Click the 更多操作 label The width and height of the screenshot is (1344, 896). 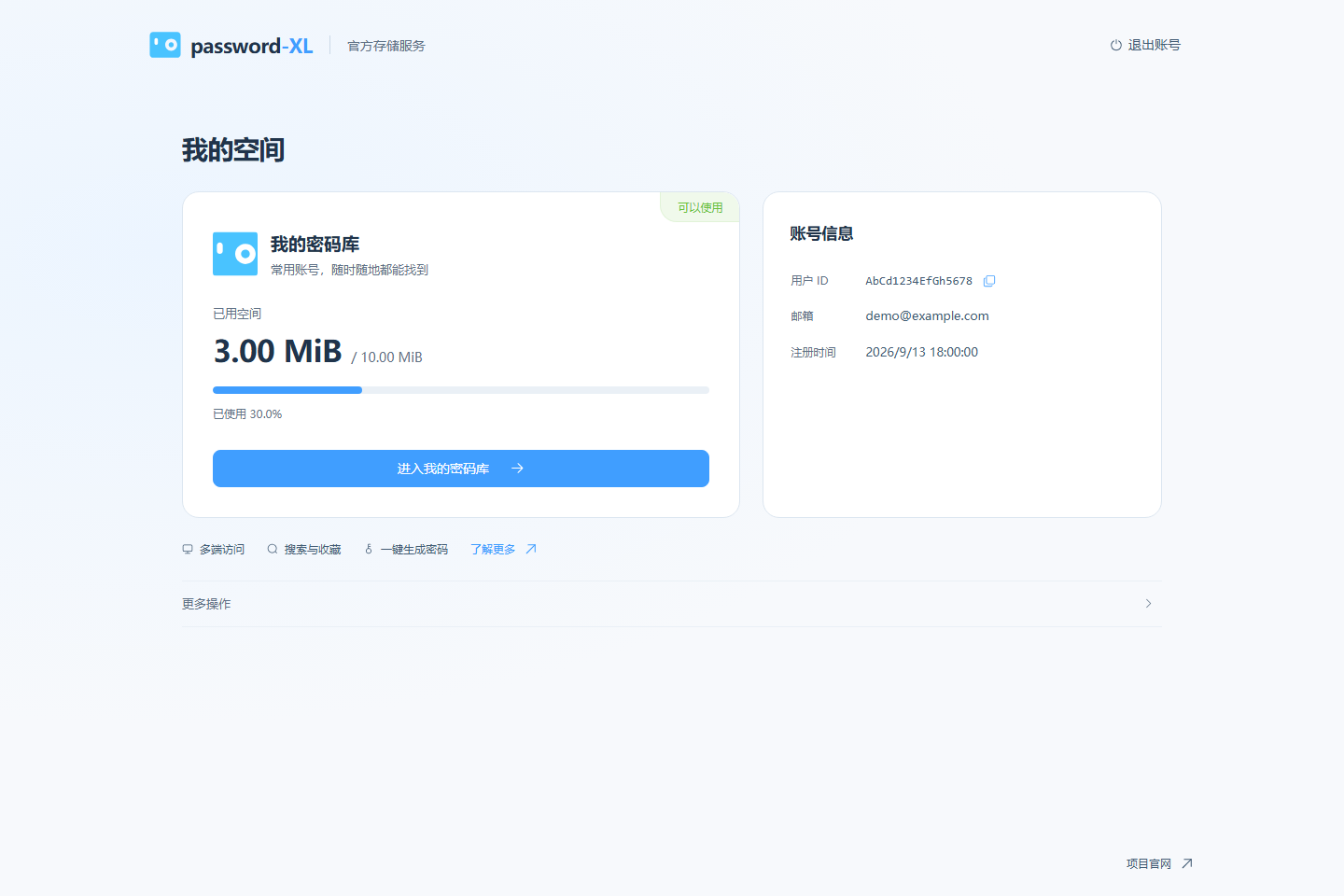click(206, 604)
